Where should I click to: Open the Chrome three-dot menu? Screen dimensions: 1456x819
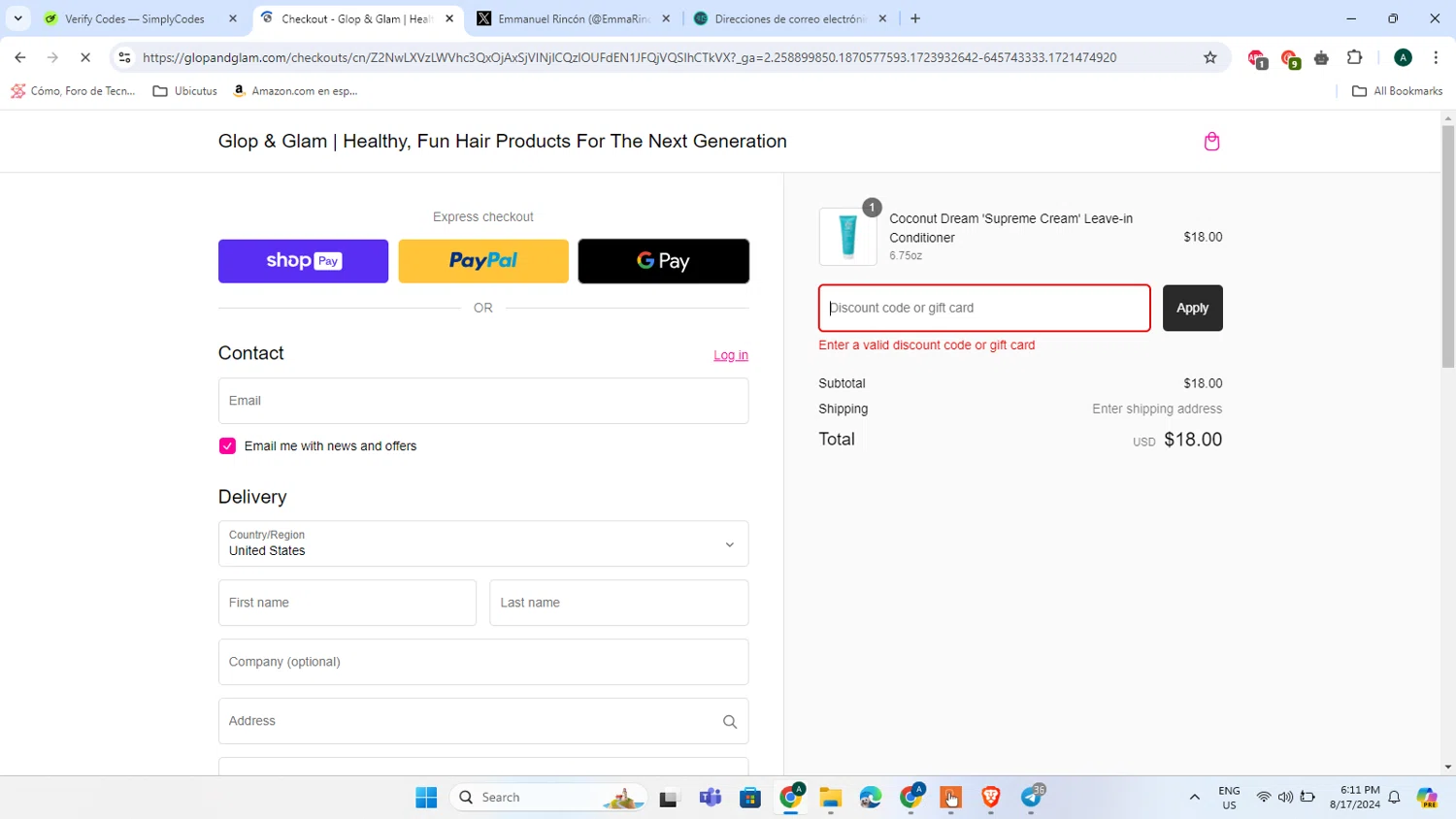pos(1436,57)
